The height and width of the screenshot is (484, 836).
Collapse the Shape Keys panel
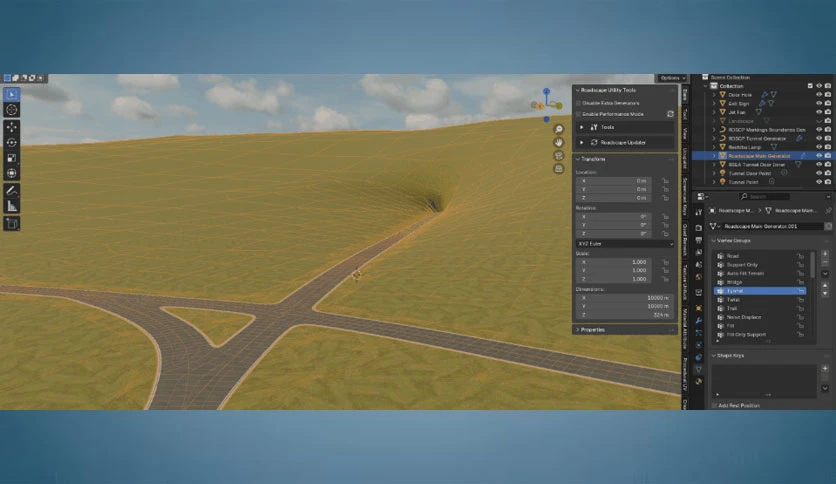point(714,356)
